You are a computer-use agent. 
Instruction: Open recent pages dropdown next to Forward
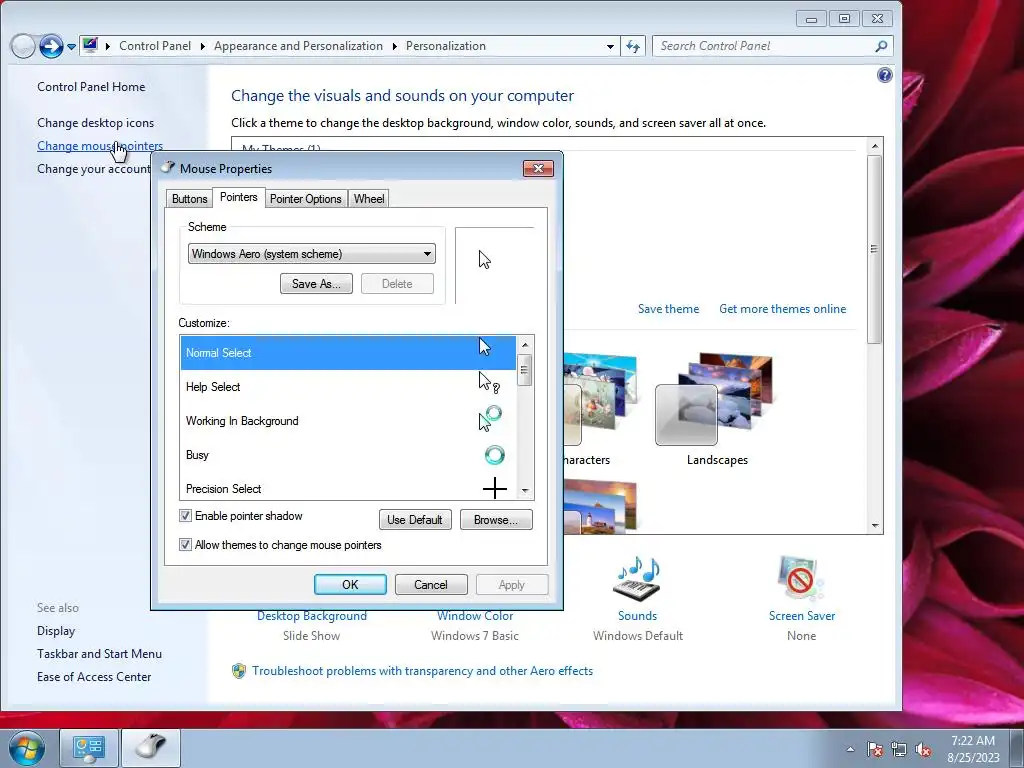(71, 47)
